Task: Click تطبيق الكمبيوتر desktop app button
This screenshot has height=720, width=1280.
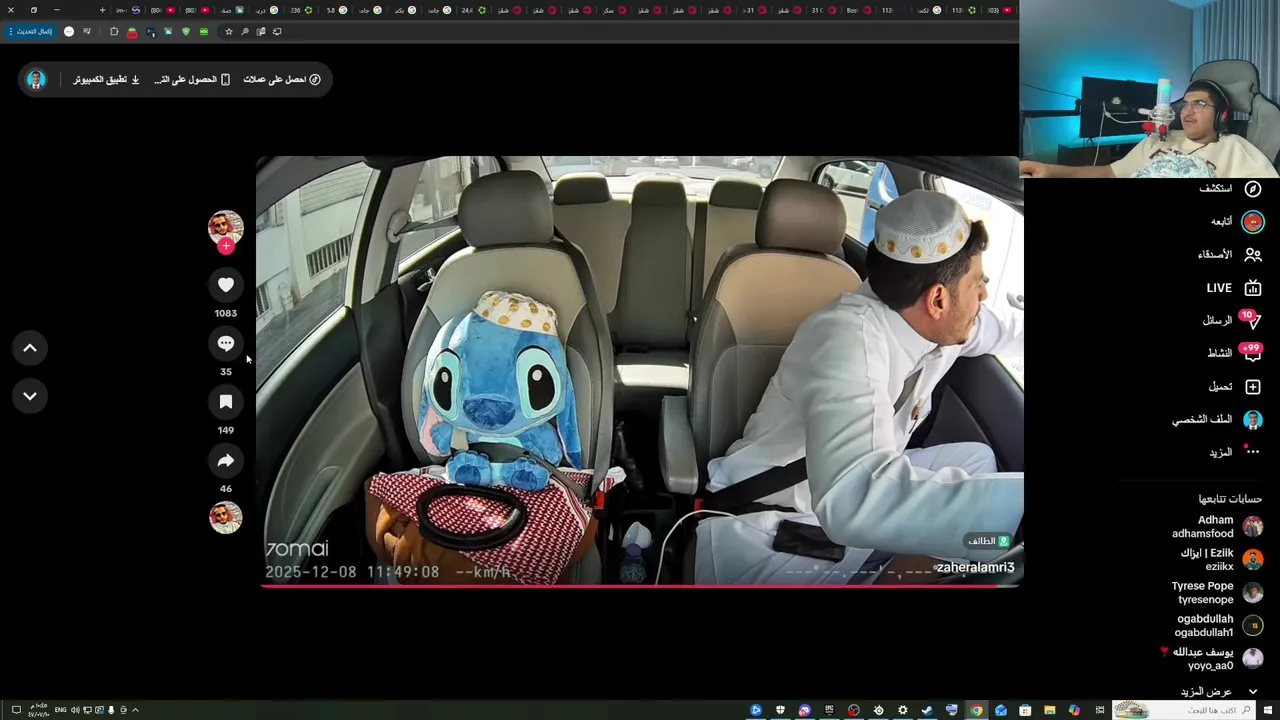Action: 106,79
